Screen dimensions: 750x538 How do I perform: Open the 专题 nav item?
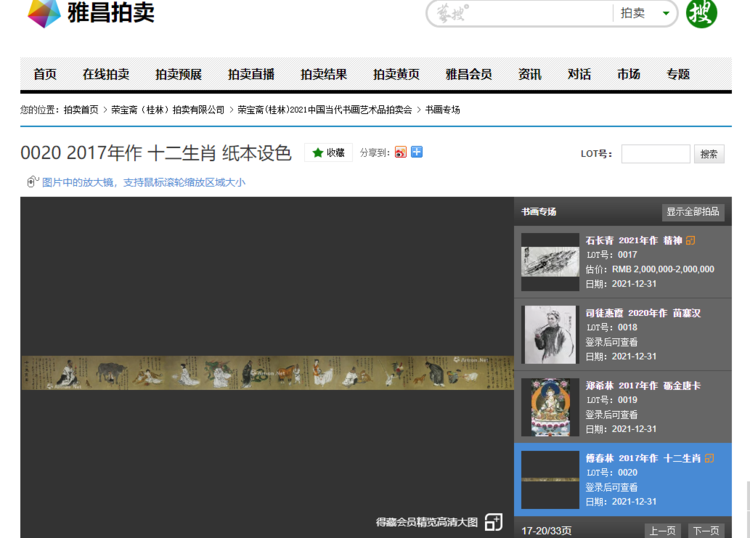point(678,74)
